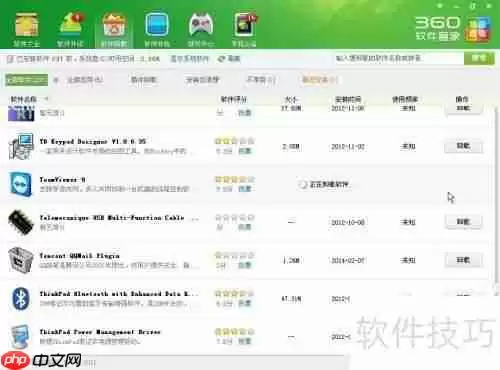500x370 pixels.
Task: Click the refresh icon beside show system software
Action: tap(221, 59)
